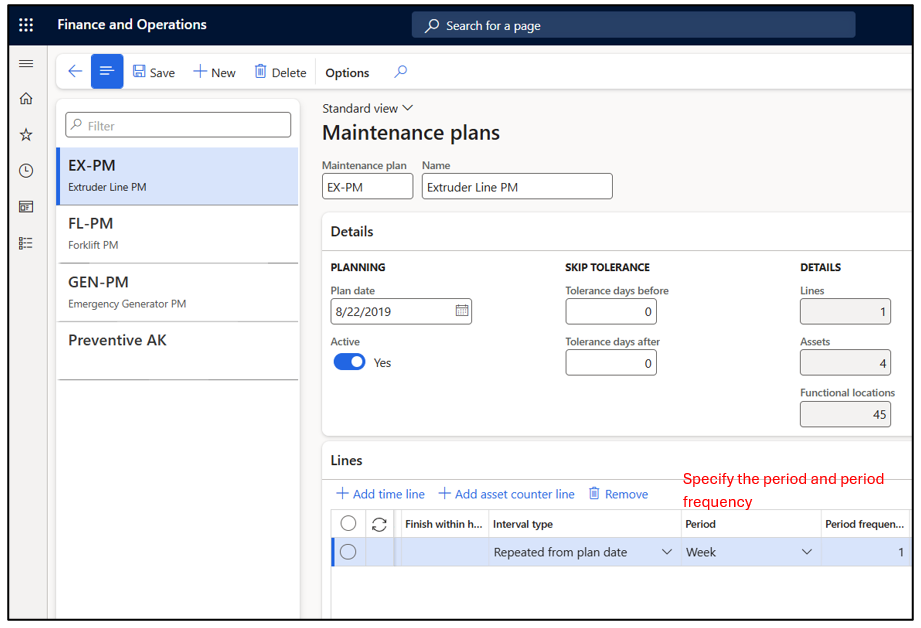Click the Lines count field
The image size is (921, 628).
845,311
